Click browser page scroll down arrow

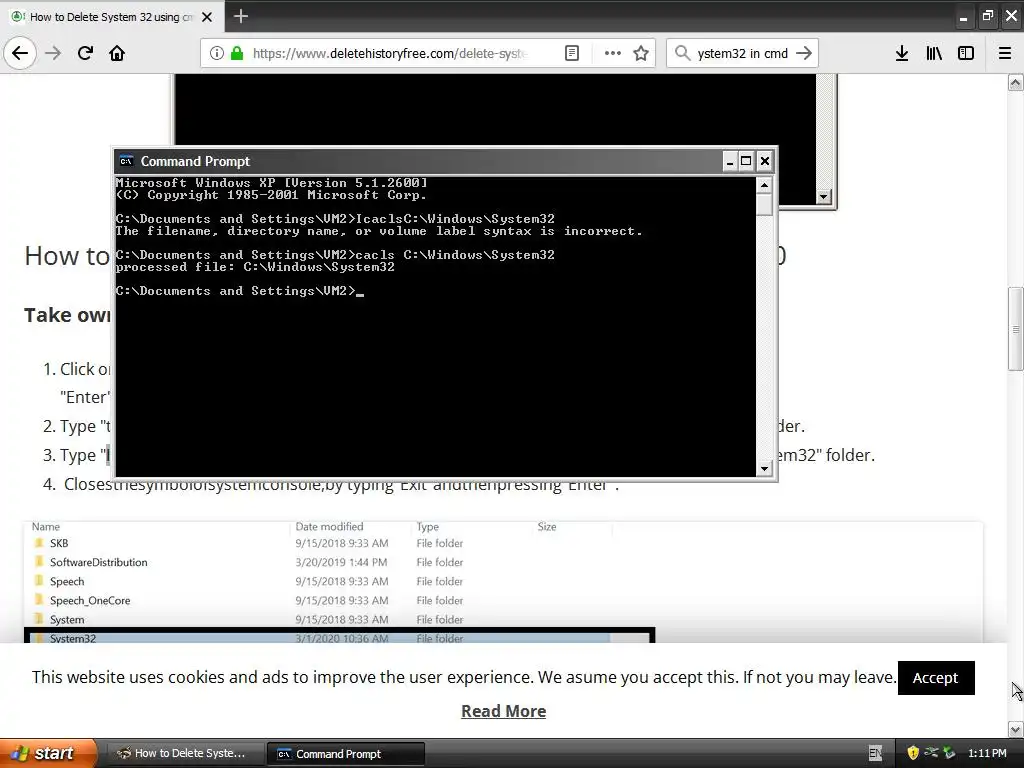point(1015,729)
